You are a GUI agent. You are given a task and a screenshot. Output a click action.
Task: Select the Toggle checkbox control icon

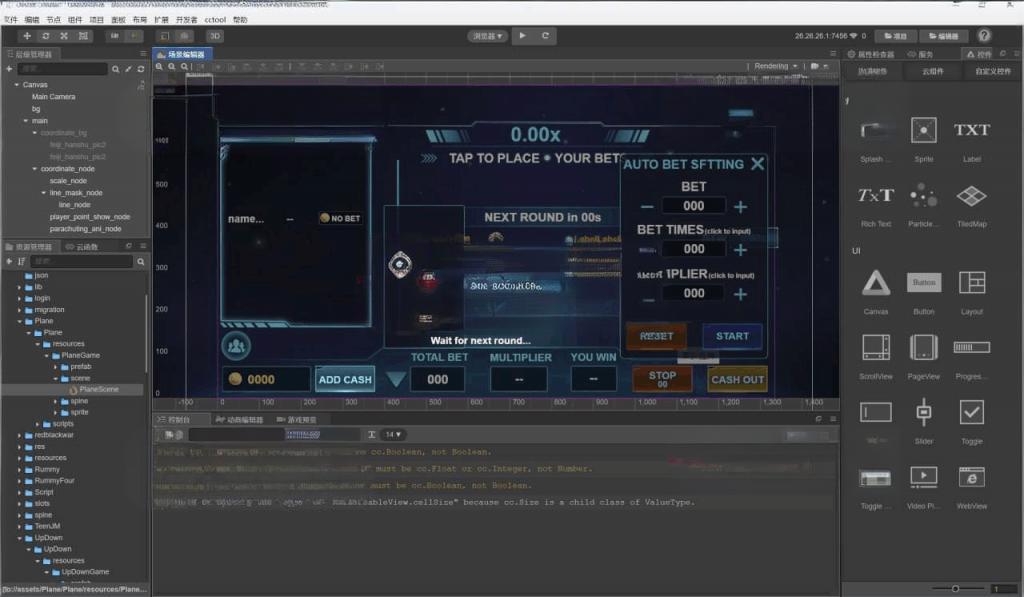971,412
